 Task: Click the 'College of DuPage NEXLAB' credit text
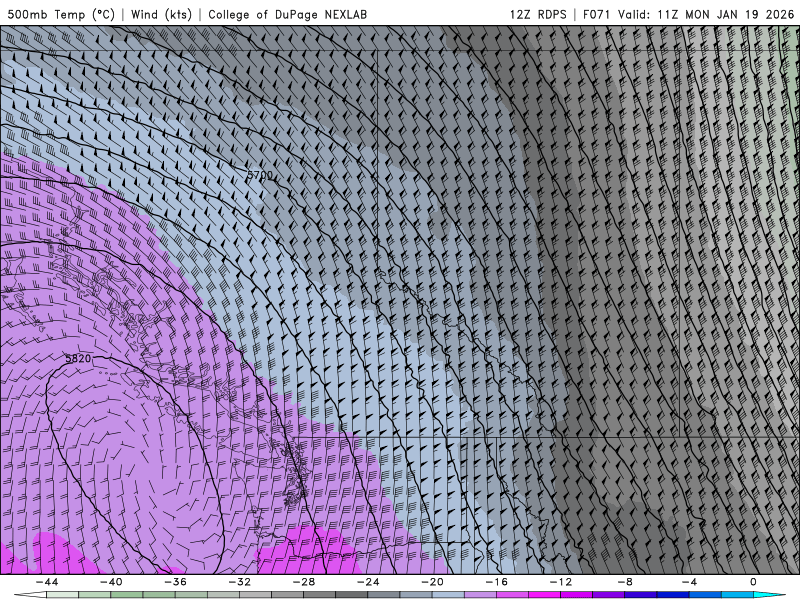[x=287, y=14]
